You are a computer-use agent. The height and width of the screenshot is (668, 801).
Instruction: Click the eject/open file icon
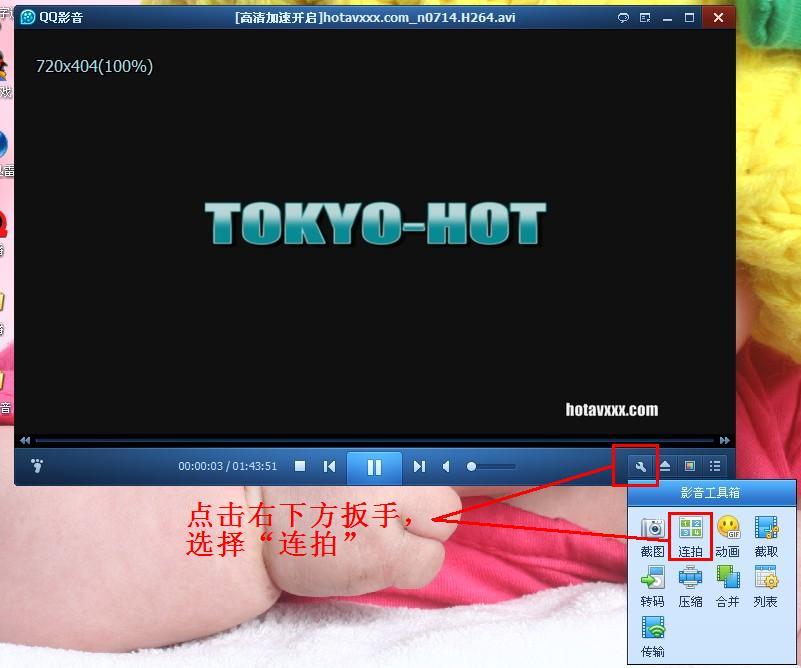tap(665, 466)
